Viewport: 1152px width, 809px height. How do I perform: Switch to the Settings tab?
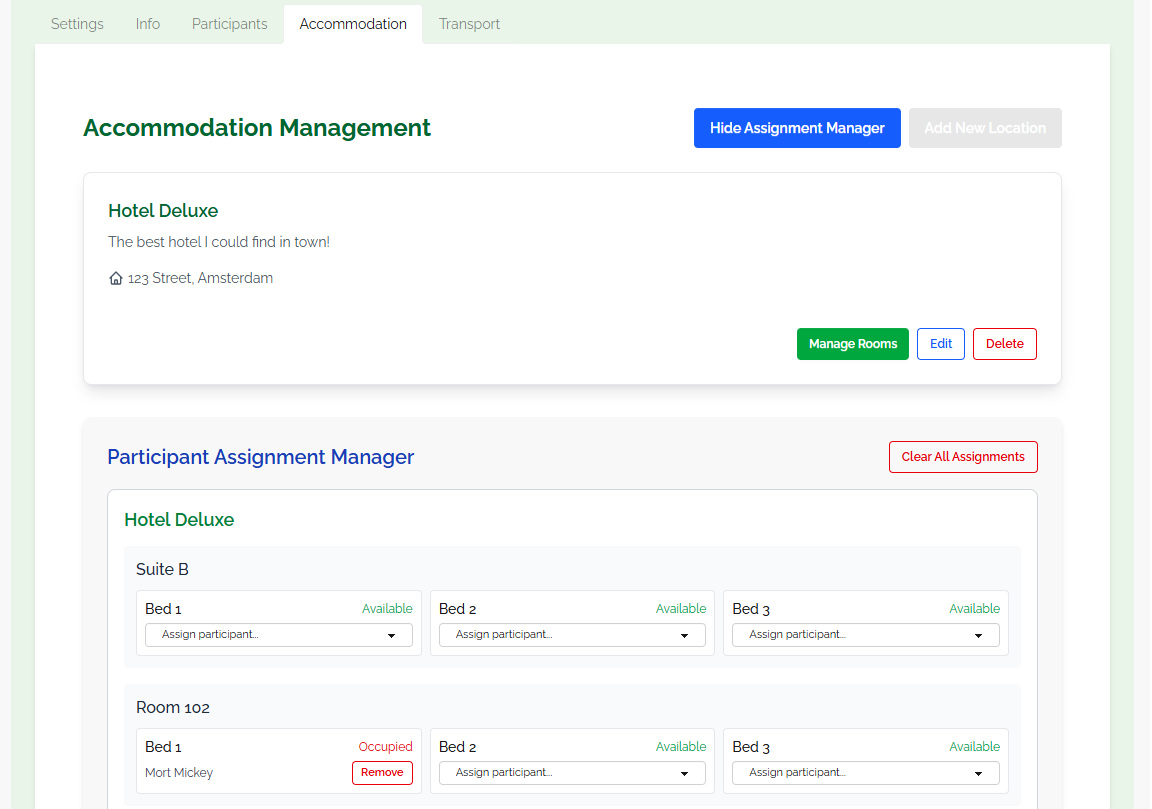(x=76, y=23)
